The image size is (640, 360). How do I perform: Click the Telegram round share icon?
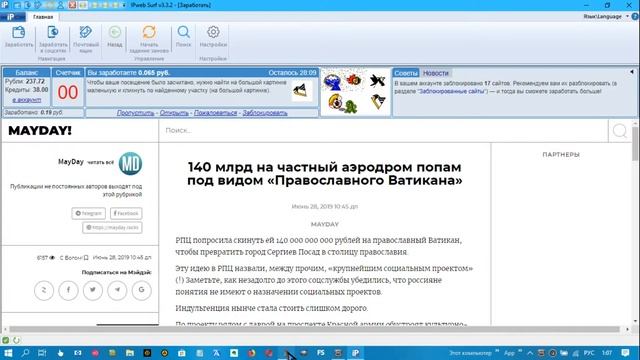tap(117, 290)
